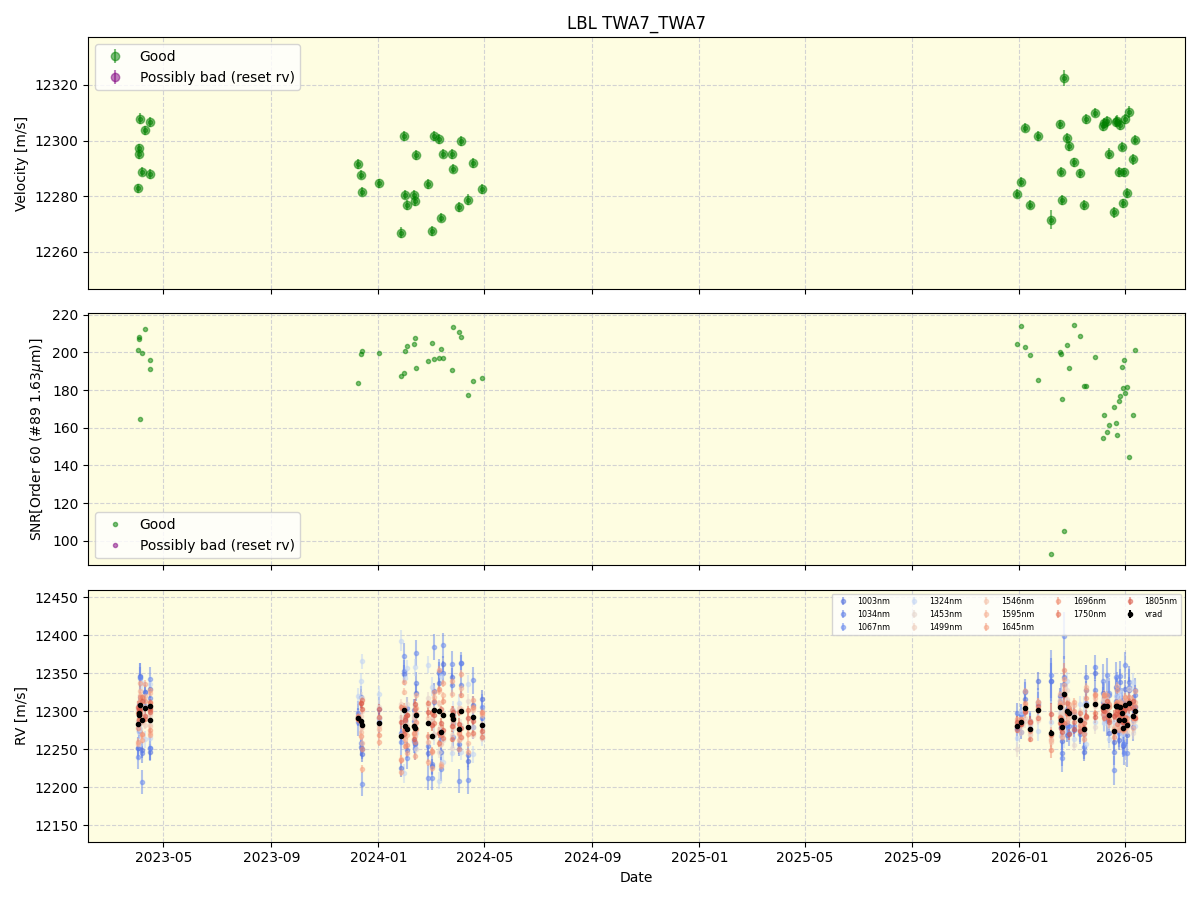Click the 2025-01 date tick label

pos(699,857)
